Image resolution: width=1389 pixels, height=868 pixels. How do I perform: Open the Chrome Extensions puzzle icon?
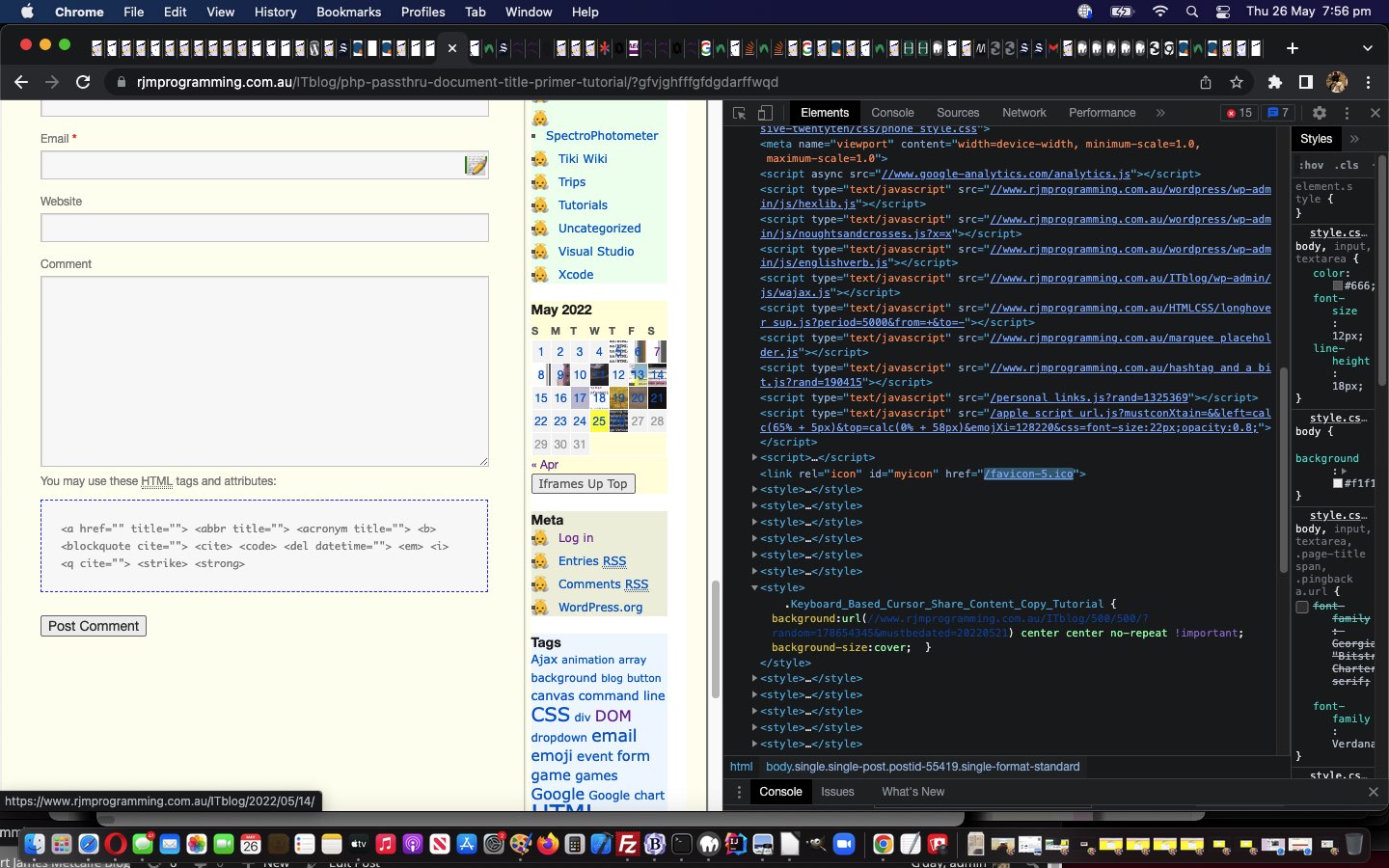[x=1275, y=82]
